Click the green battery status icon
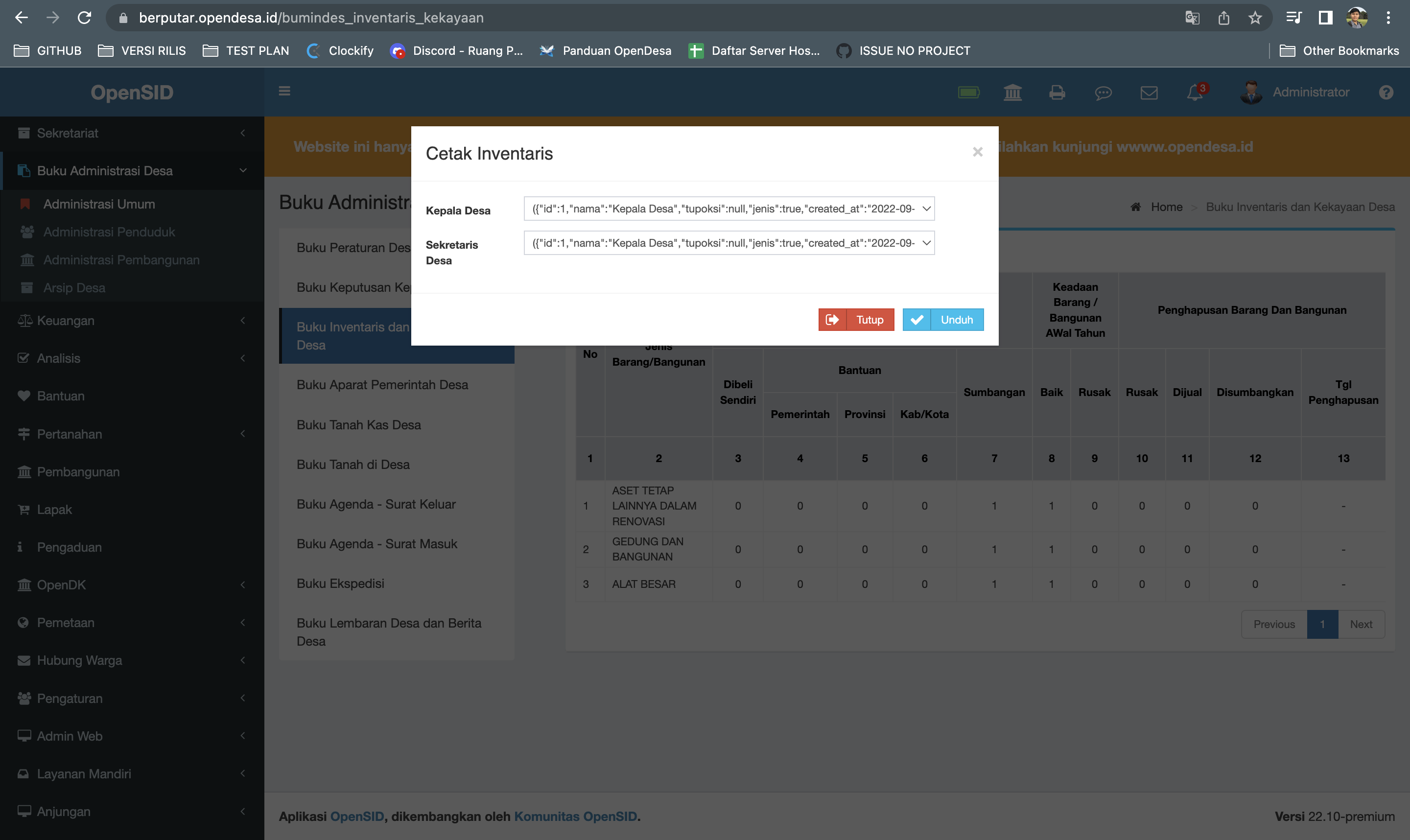1410x840 pixels. [x=968, y=92]
